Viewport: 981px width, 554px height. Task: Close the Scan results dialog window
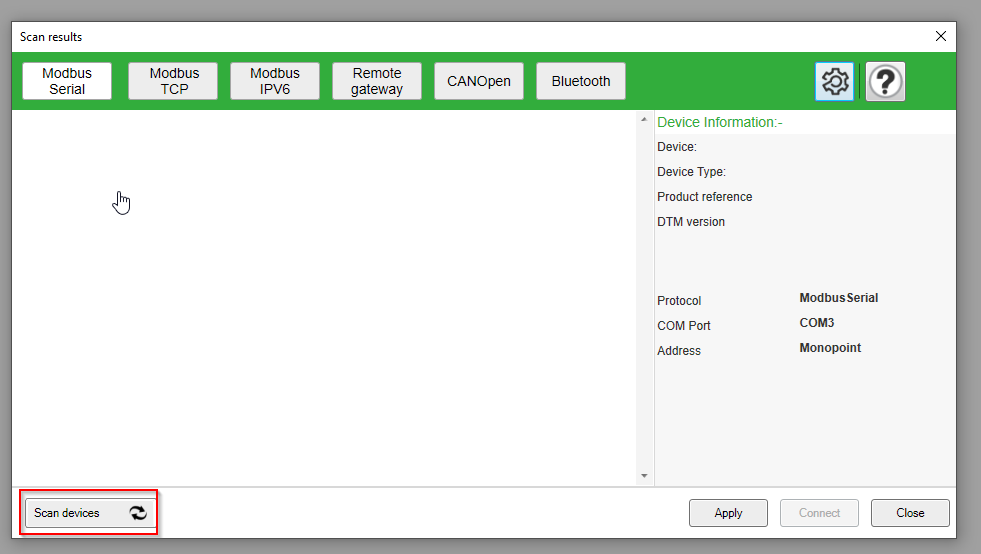941,36
